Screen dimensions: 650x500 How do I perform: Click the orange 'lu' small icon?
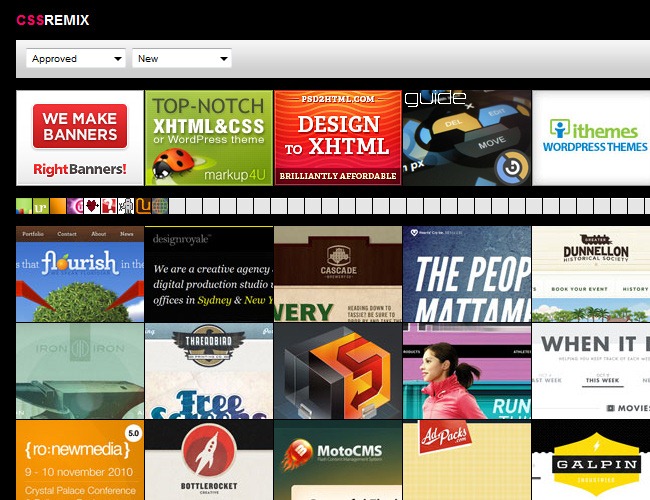[x=143, y=206]
